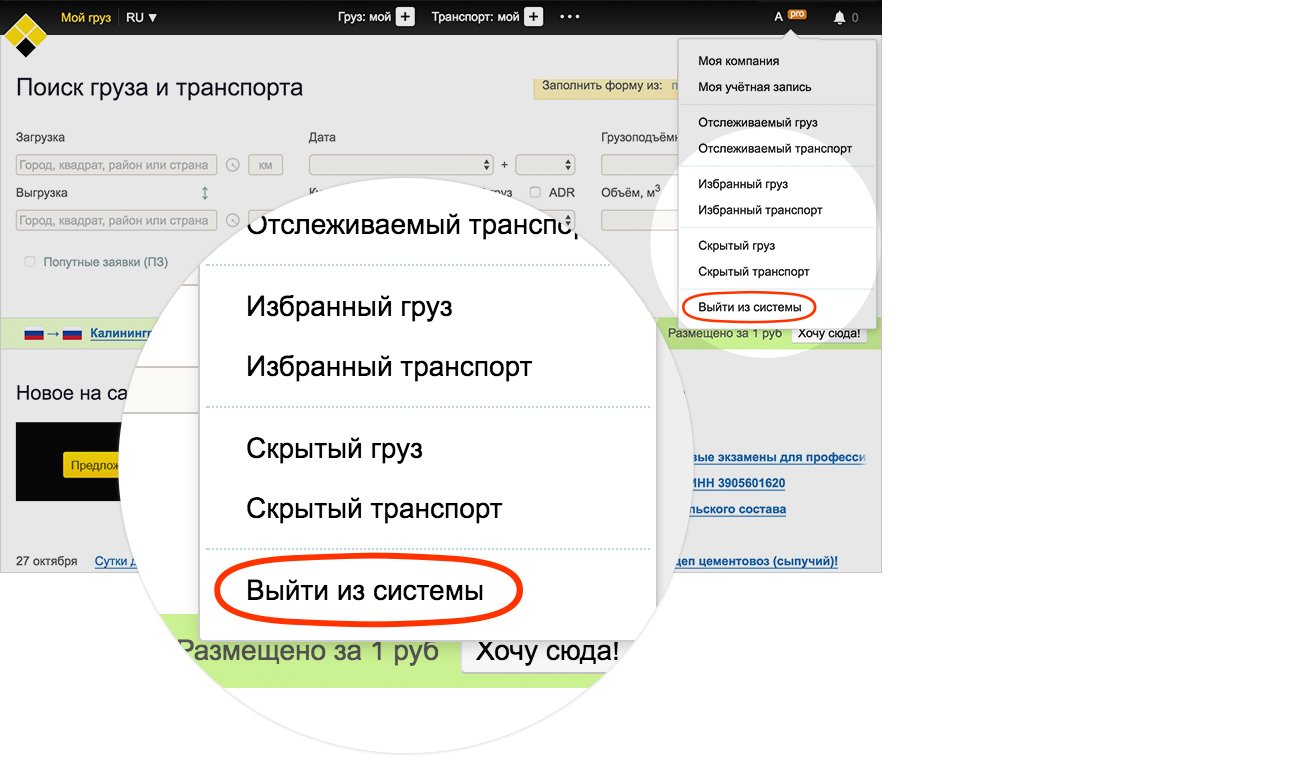Open the three-dots more menu in top bar
The height and width of the screenshot is (762, 1300).
[569, 17]
